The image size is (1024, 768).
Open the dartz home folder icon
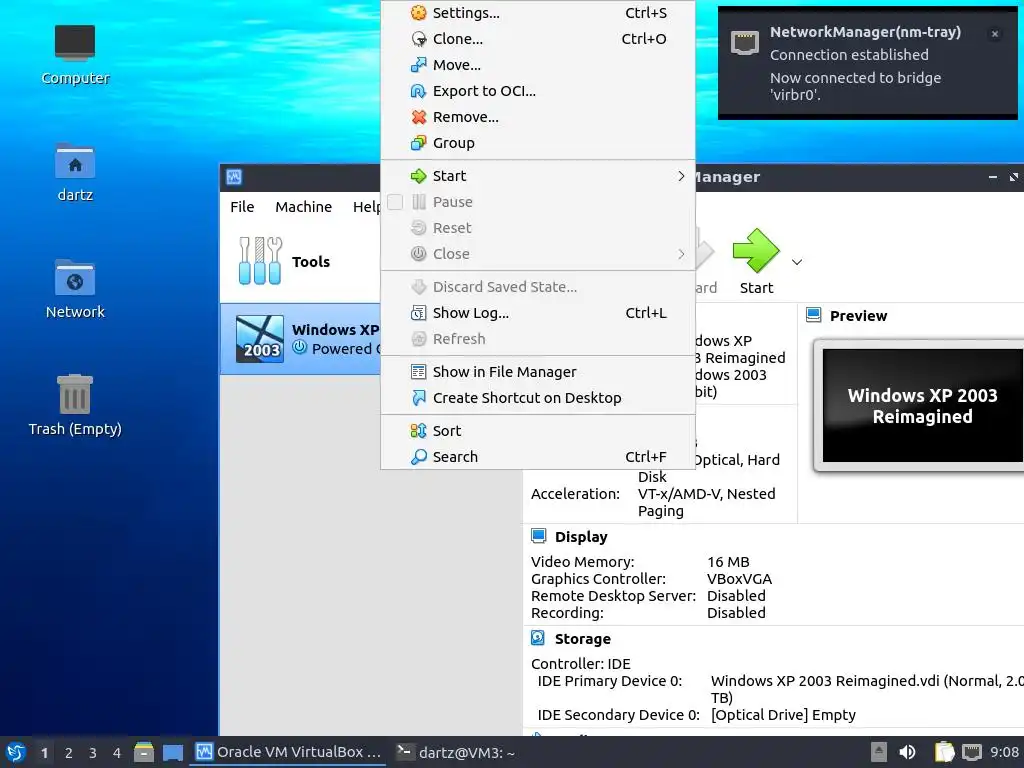[75, 172]
